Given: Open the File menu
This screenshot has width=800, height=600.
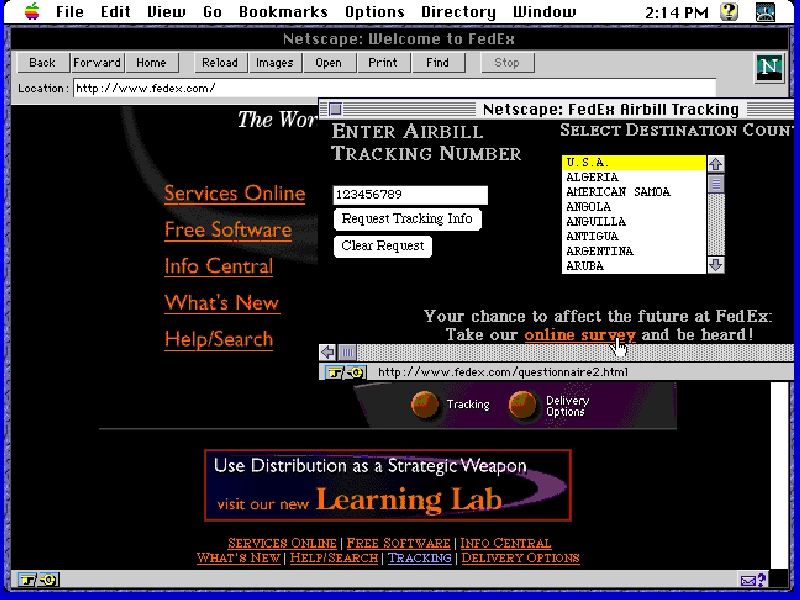Looking at the screenshot, I should (x=70, y=11).
